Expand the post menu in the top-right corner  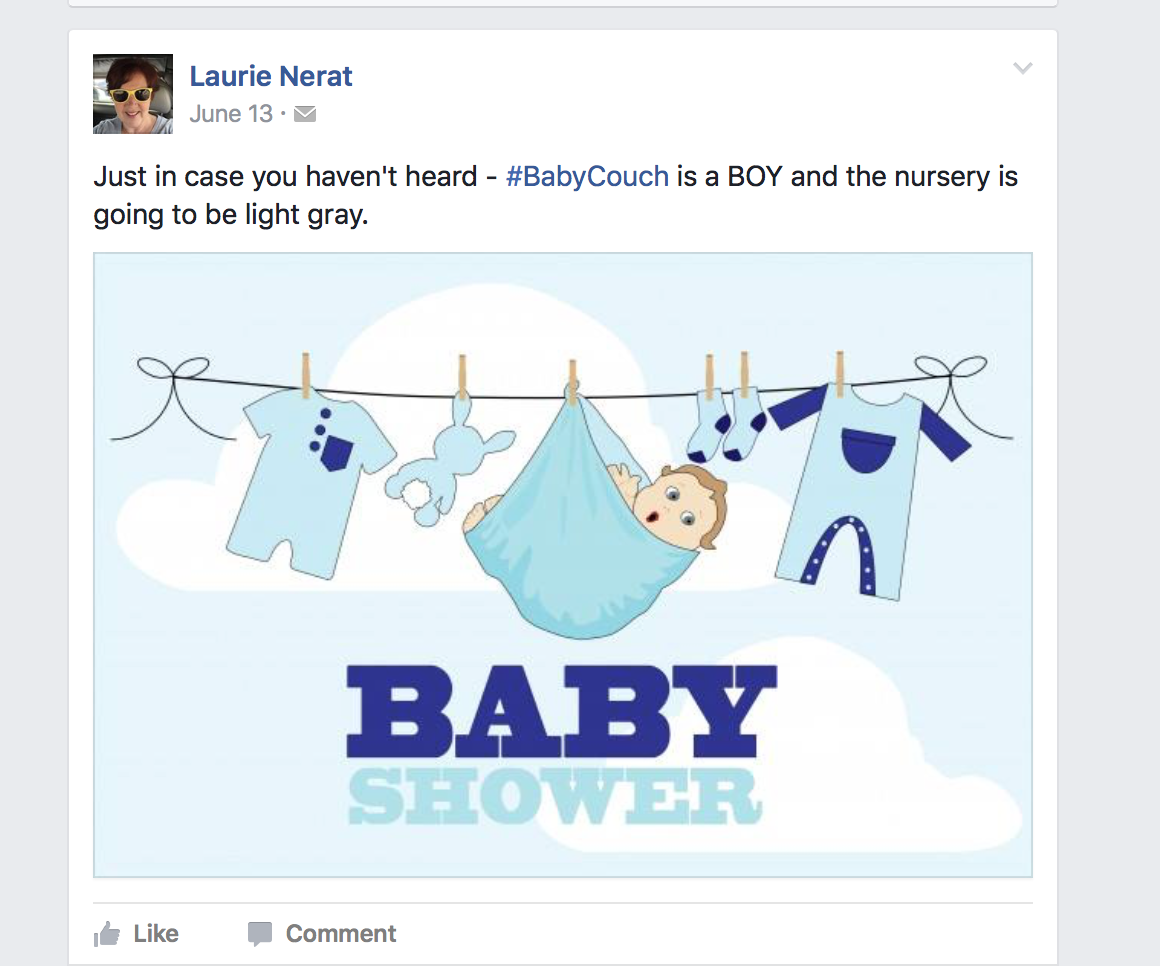tap(1023, 68)
